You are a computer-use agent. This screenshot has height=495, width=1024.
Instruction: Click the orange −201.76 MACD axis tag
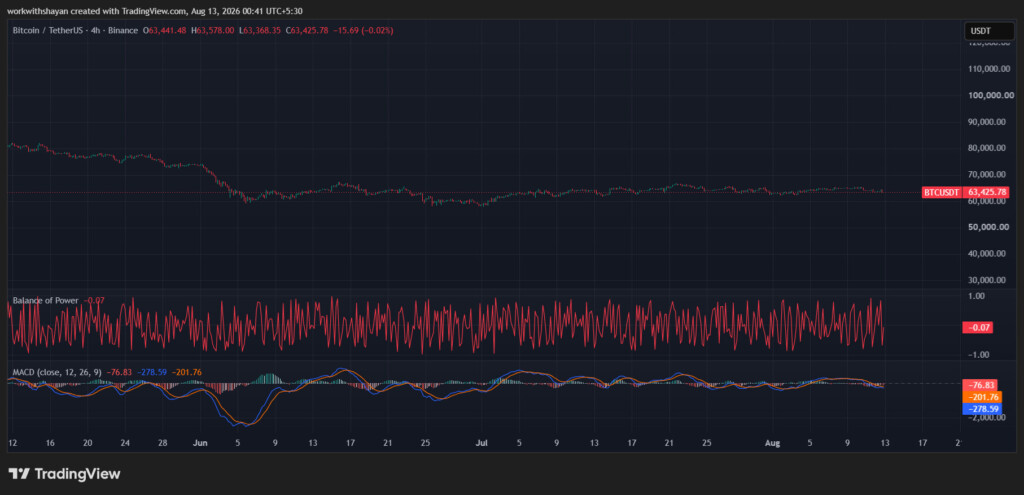(x=982, y=397)
